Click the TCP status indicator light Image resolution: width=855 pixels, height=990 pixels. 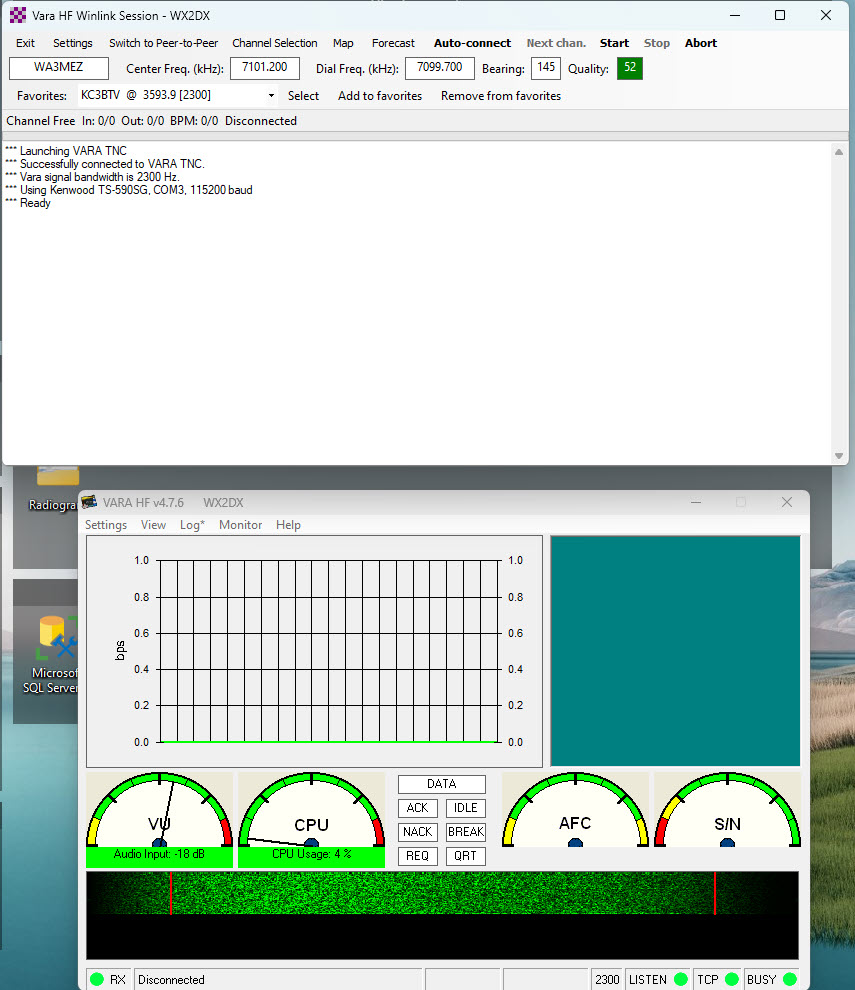732,979
